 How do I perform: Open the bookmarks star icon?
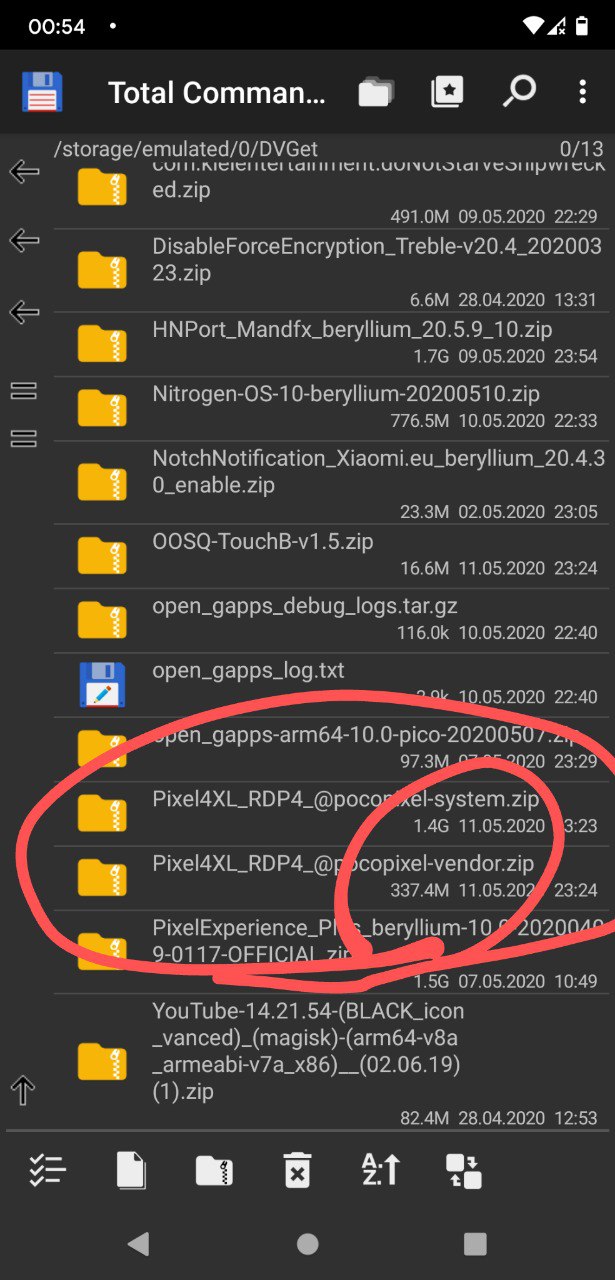pos(447,92)
